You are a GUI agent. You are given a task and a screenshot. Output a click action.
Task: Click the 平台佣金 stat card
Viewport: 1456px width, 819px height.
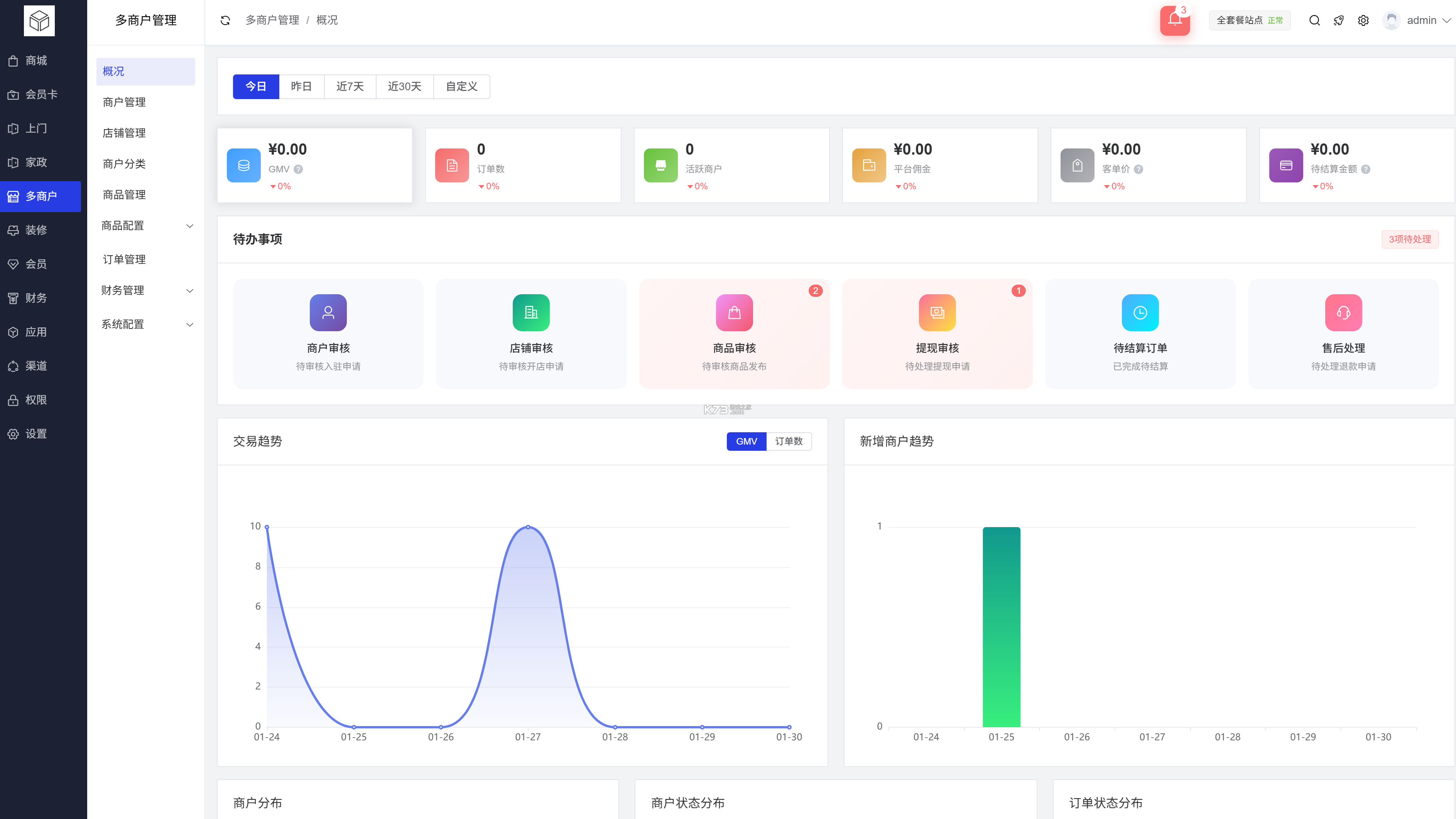coord(940,165)
